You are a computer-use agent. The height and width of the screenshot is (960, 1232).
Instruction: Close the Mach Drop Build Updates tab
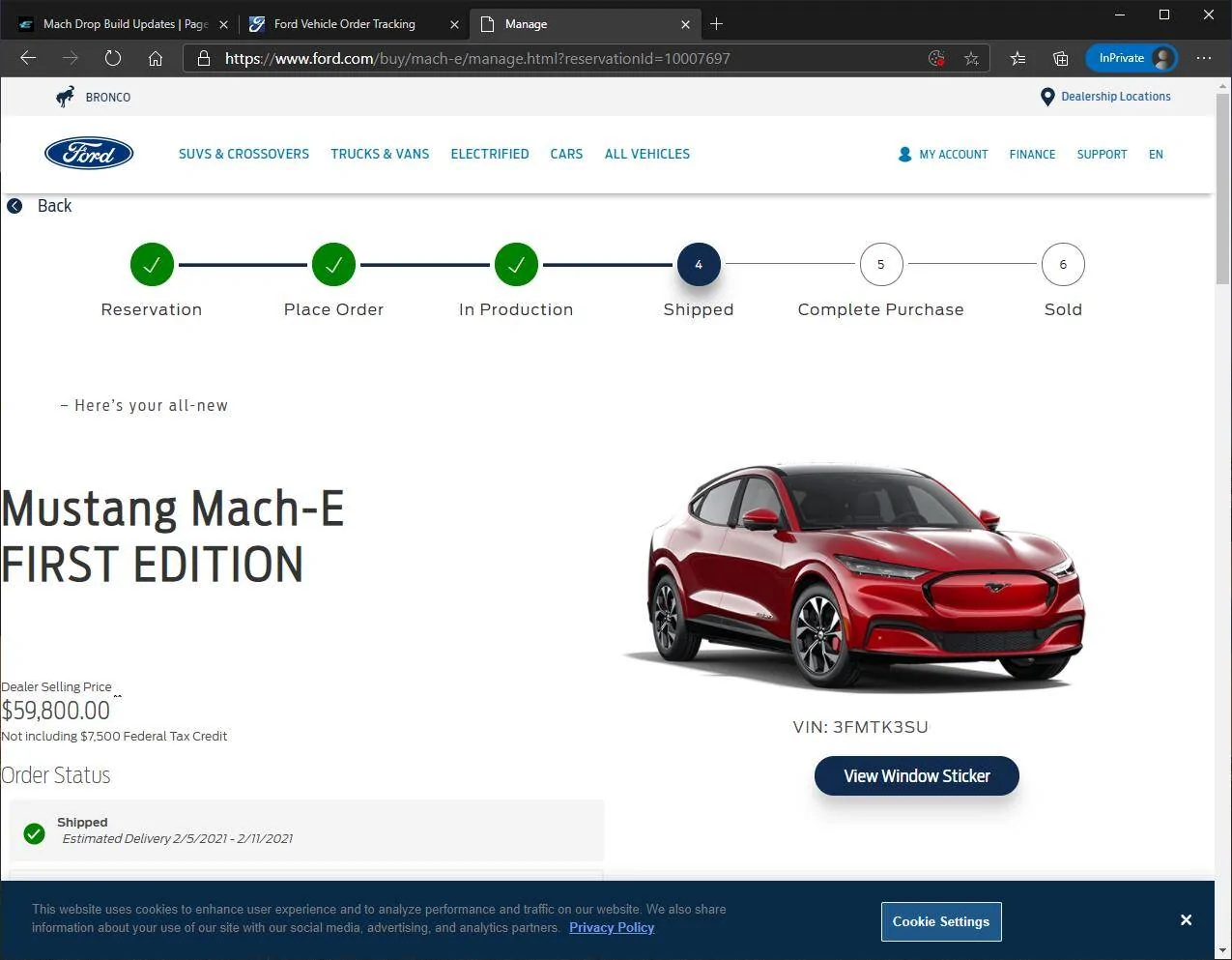(x=223, y=24)
